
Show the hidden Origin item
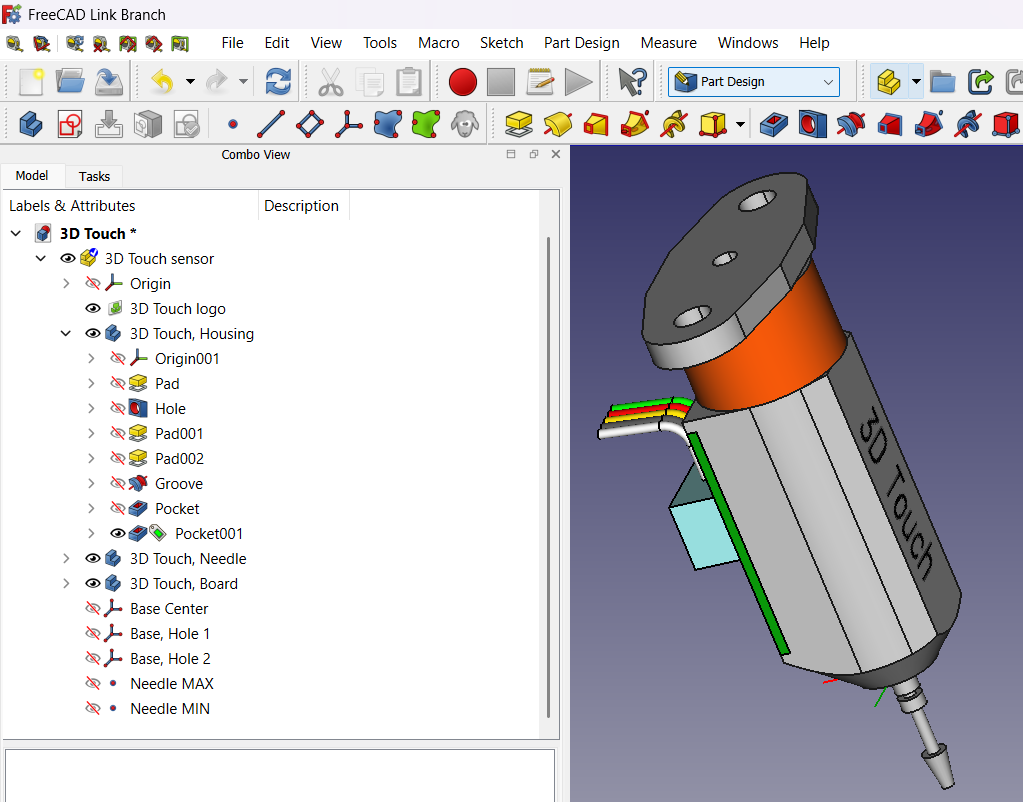[x=93, y=283]
